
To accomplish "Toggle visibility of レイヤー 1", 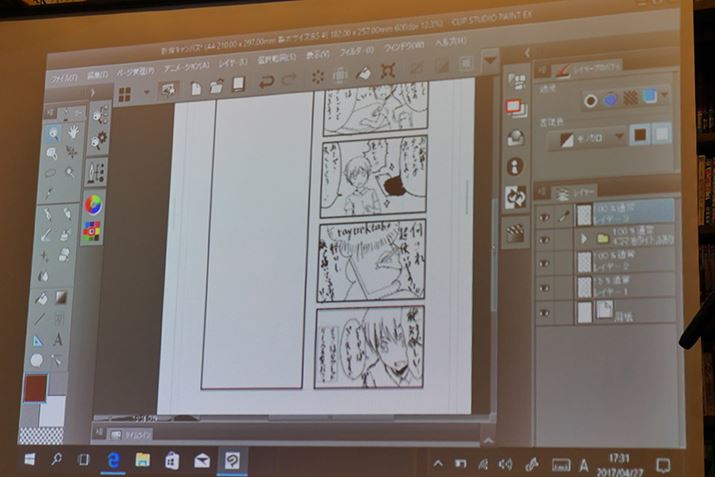I will (544, 289).
